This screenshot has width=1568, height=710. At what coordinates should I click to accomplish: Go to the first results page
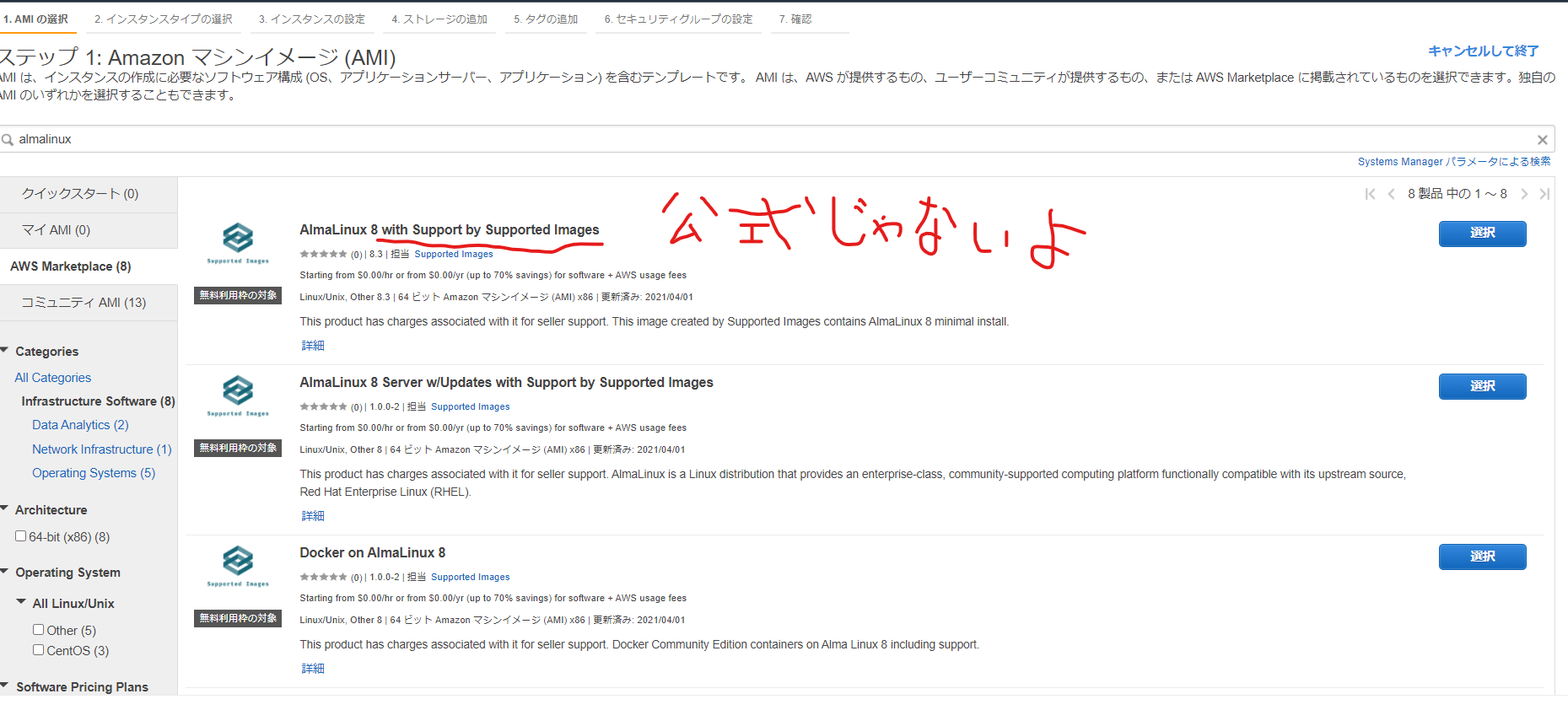1370,194
